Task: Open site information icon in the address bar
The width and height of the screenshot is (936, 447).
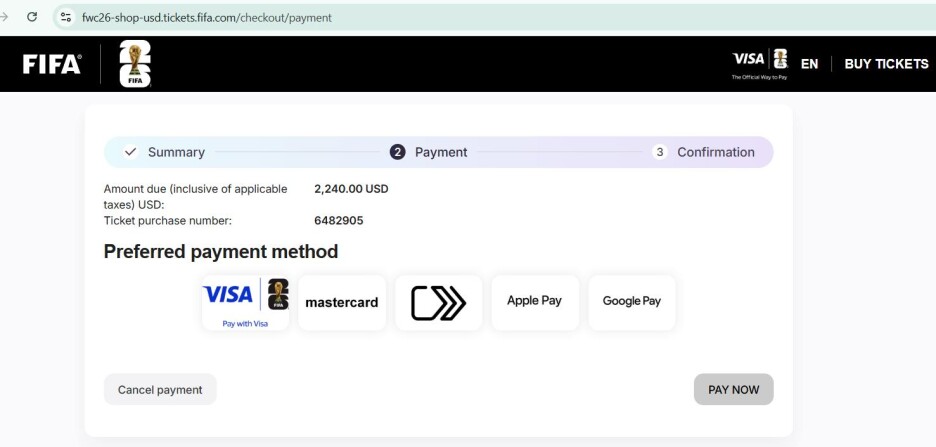Action: (x=66, y=17)
